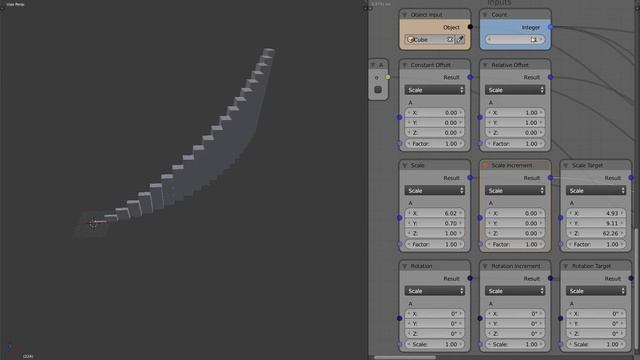Click the Result output socket of Rotation Increment node

pyautogui.click(x=551, y=278)
